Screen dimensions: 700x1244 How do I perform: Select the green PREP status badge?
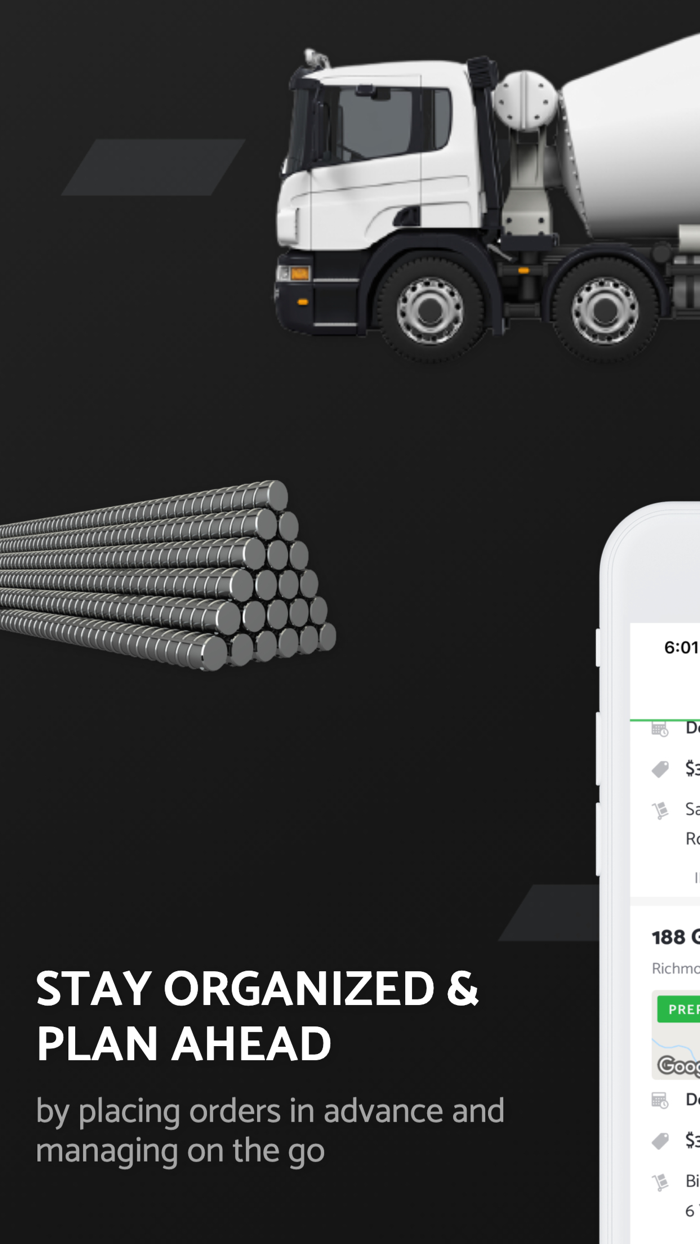coord(678,1009)
